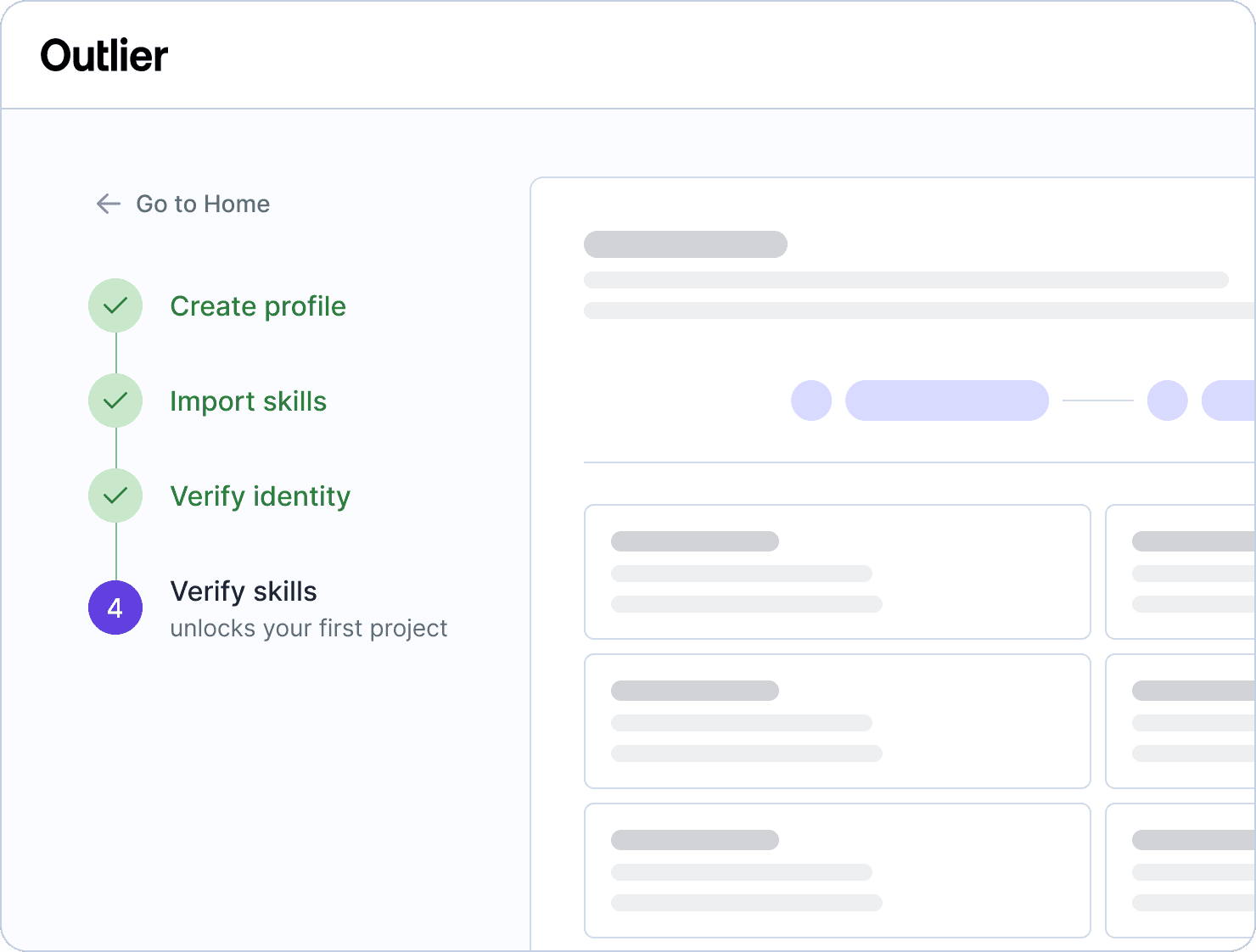This screenshot has width=1256, height=952.
Task: Click the second lavender circle placeholder
Action: [1168, 400]
